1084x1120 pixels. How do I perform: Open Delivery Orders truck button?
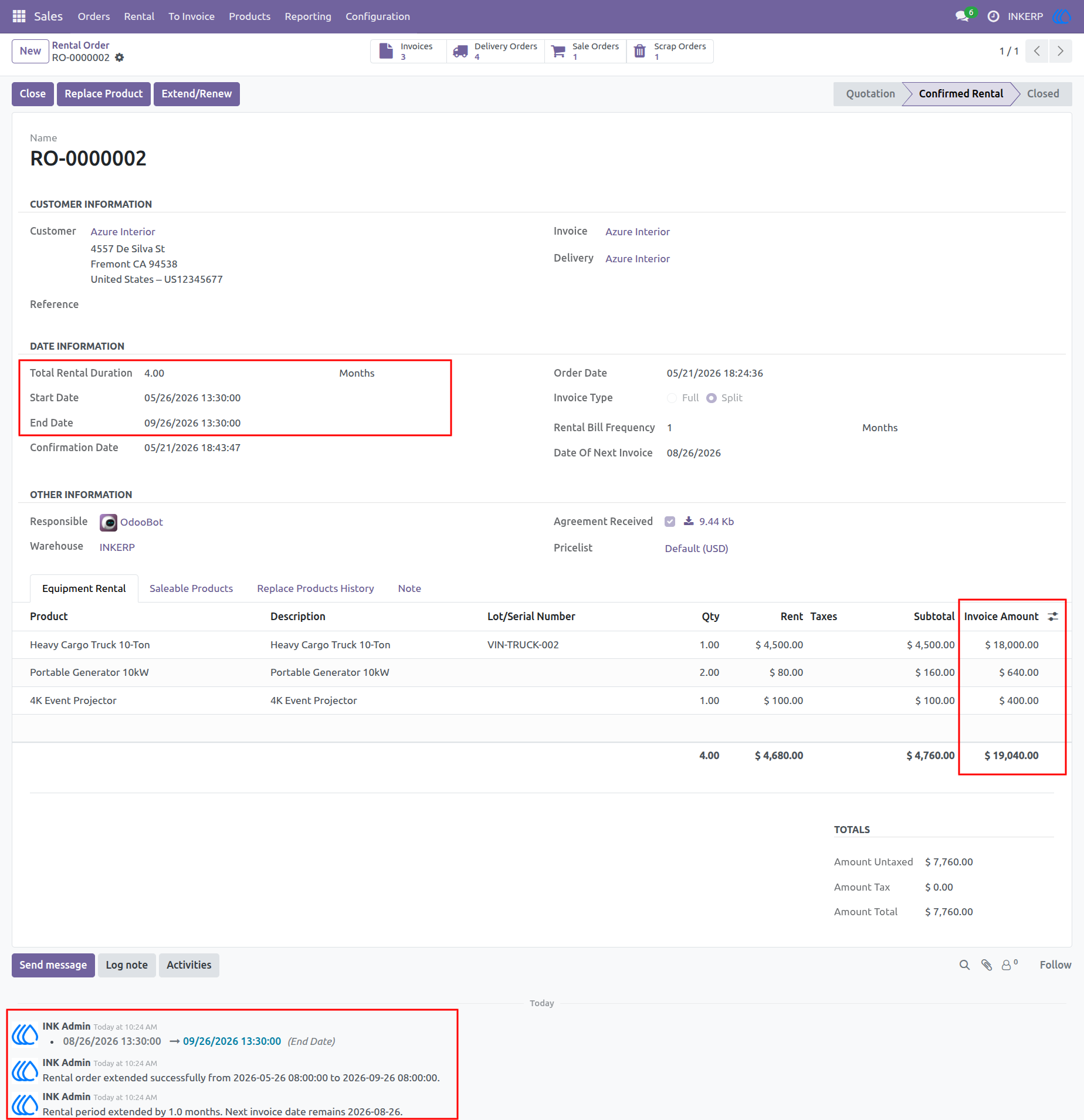coord(496,51)
